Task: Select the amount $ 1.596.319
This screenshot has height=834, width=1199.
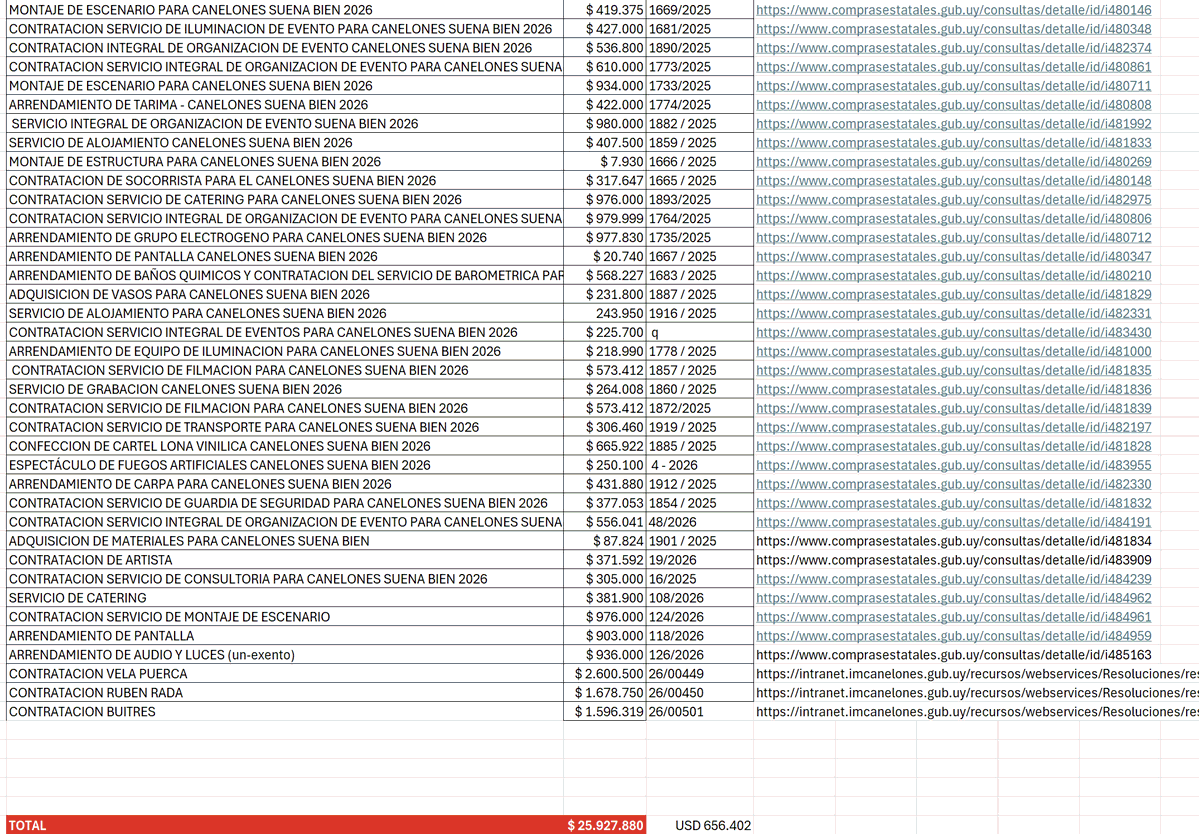Action: point(605,712)
